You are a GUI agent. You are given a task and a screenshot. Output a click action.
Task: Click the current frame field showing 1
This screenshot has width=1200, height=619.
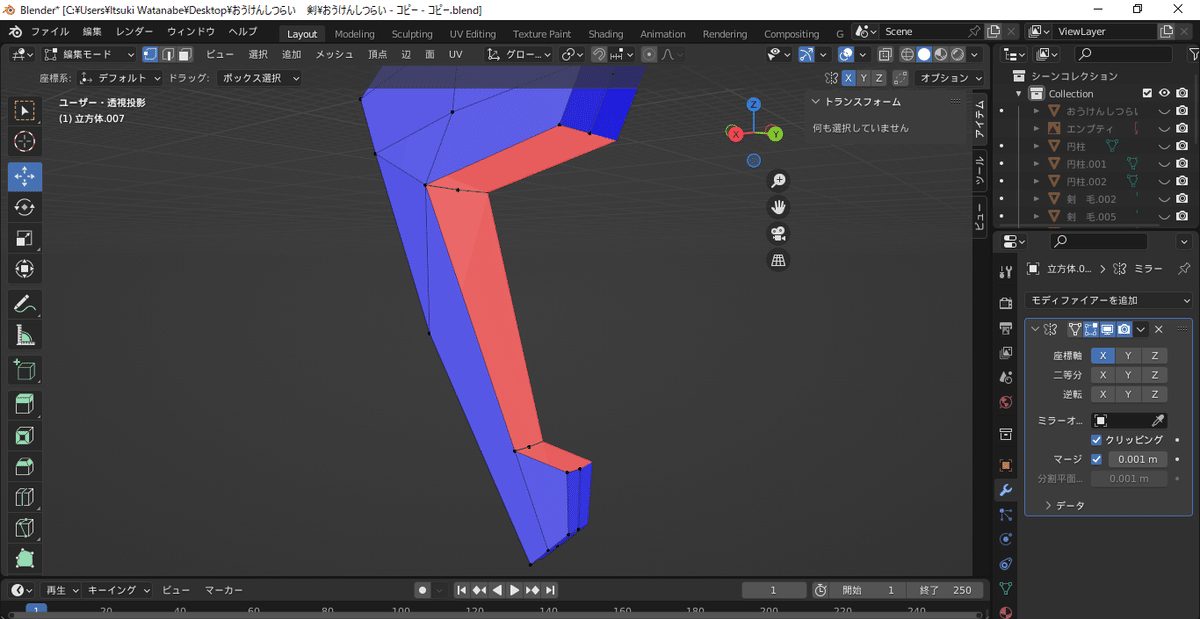[774, 590]
